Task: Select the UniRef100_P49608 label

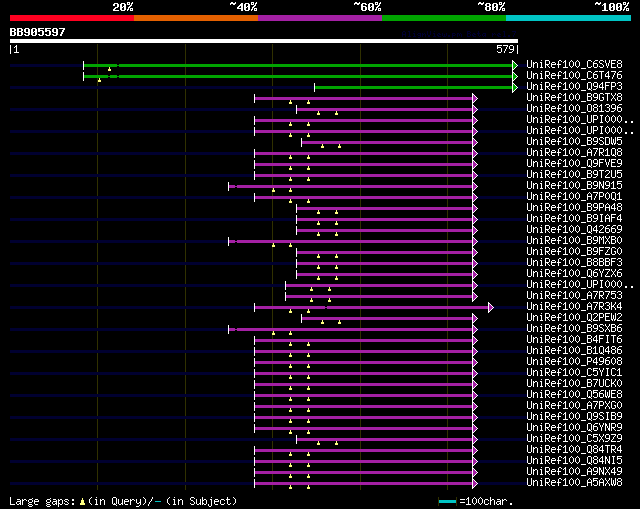Action: (574, 362)
